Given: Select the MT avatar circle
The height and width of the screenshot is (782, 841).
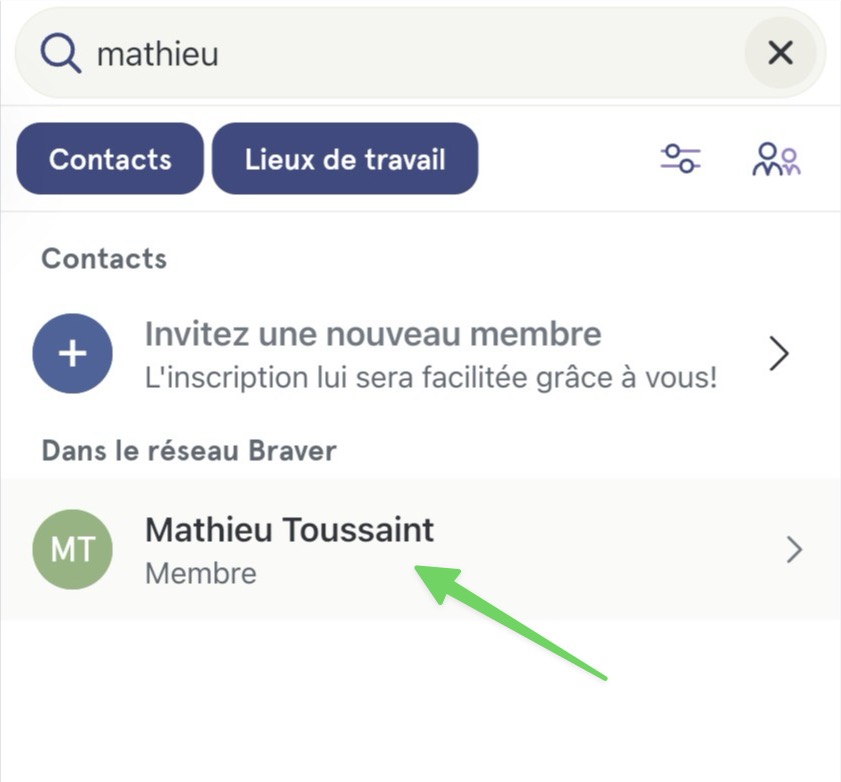Looking at the screenshot, I should click(x=72, y=549).
